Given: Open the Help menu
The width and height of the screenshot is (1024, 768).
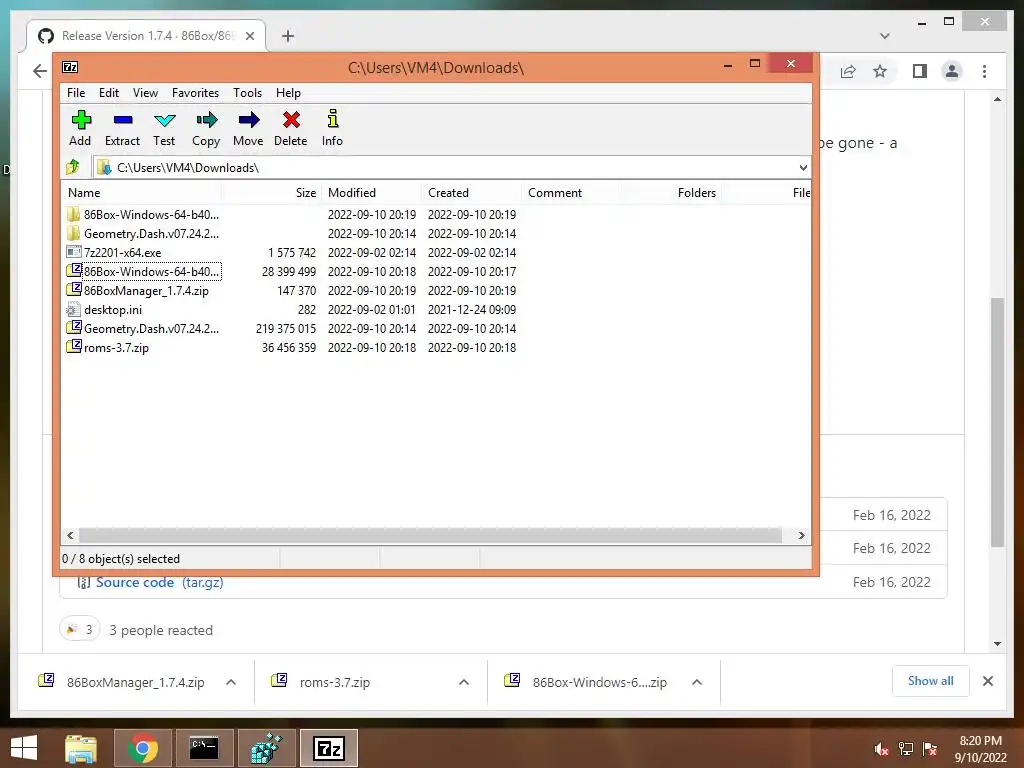Looking at the screenshot, I should click(288, 93).
